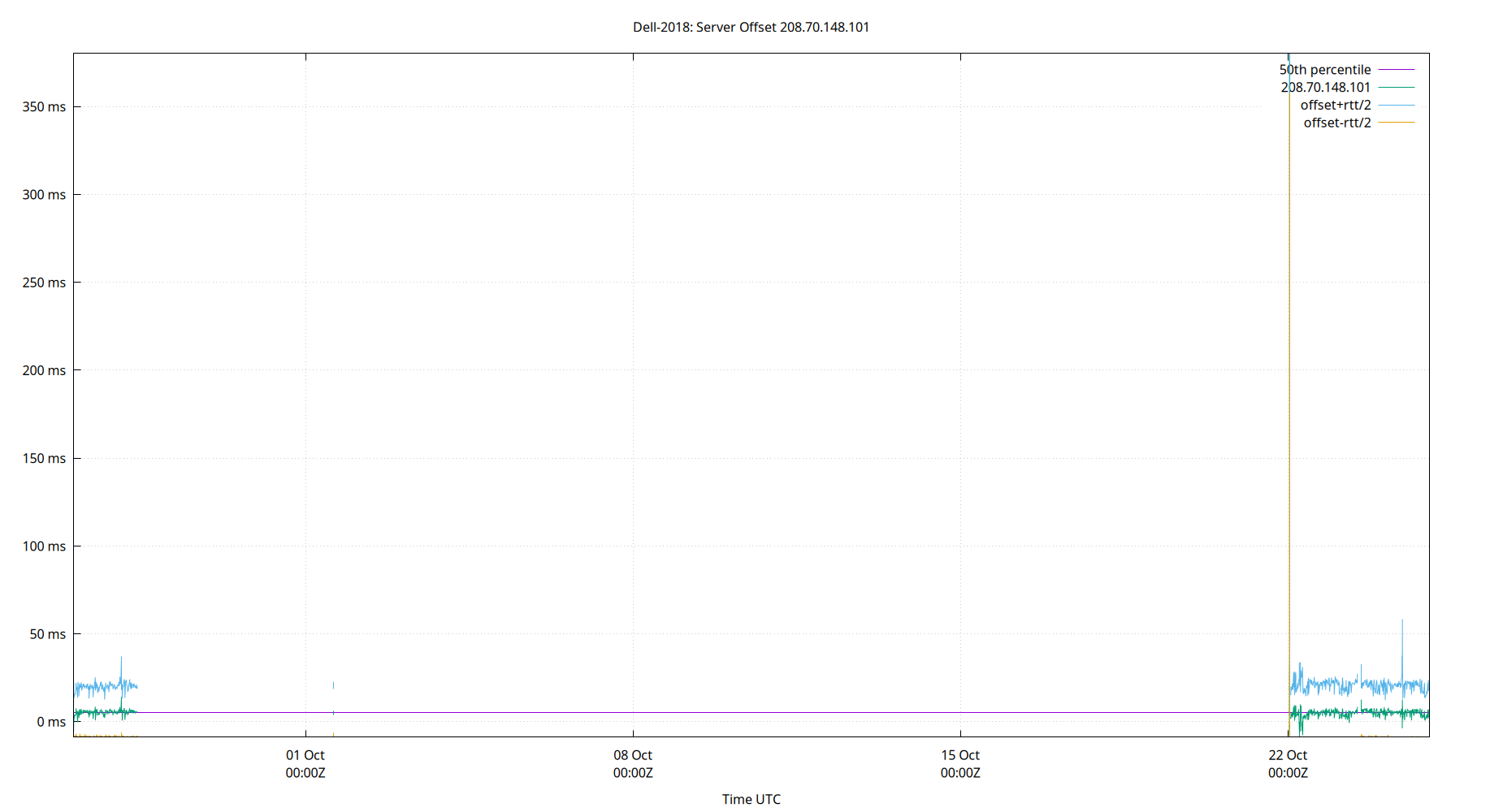Click the light blue offset+rtt/2 legend line sample
This screenshot has height=812, width=1503.
pyautogui.click(x=1397, y=105)
